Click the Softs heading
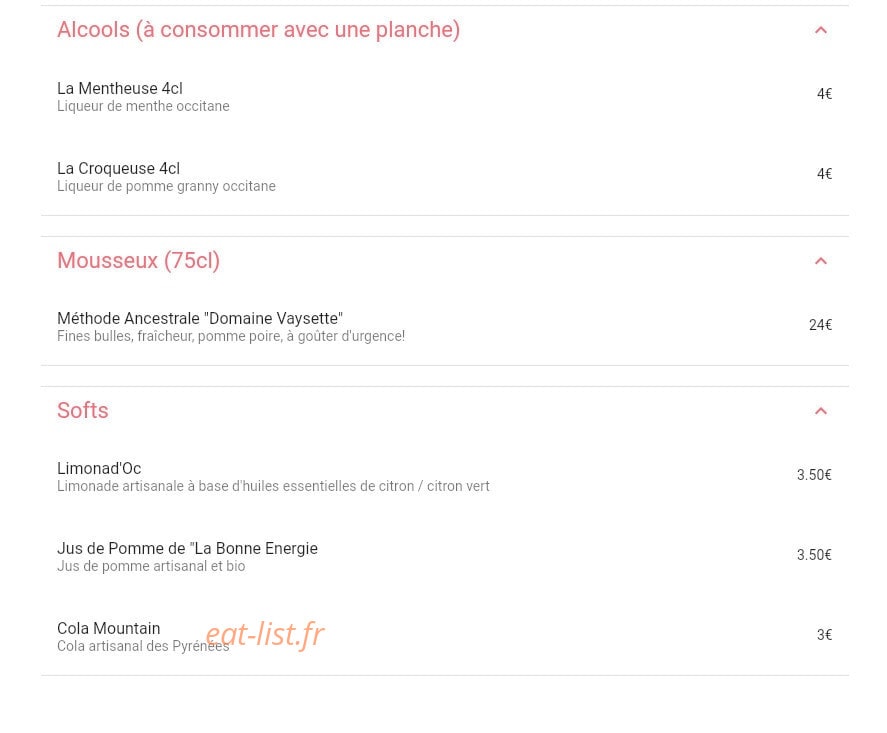 83,410
